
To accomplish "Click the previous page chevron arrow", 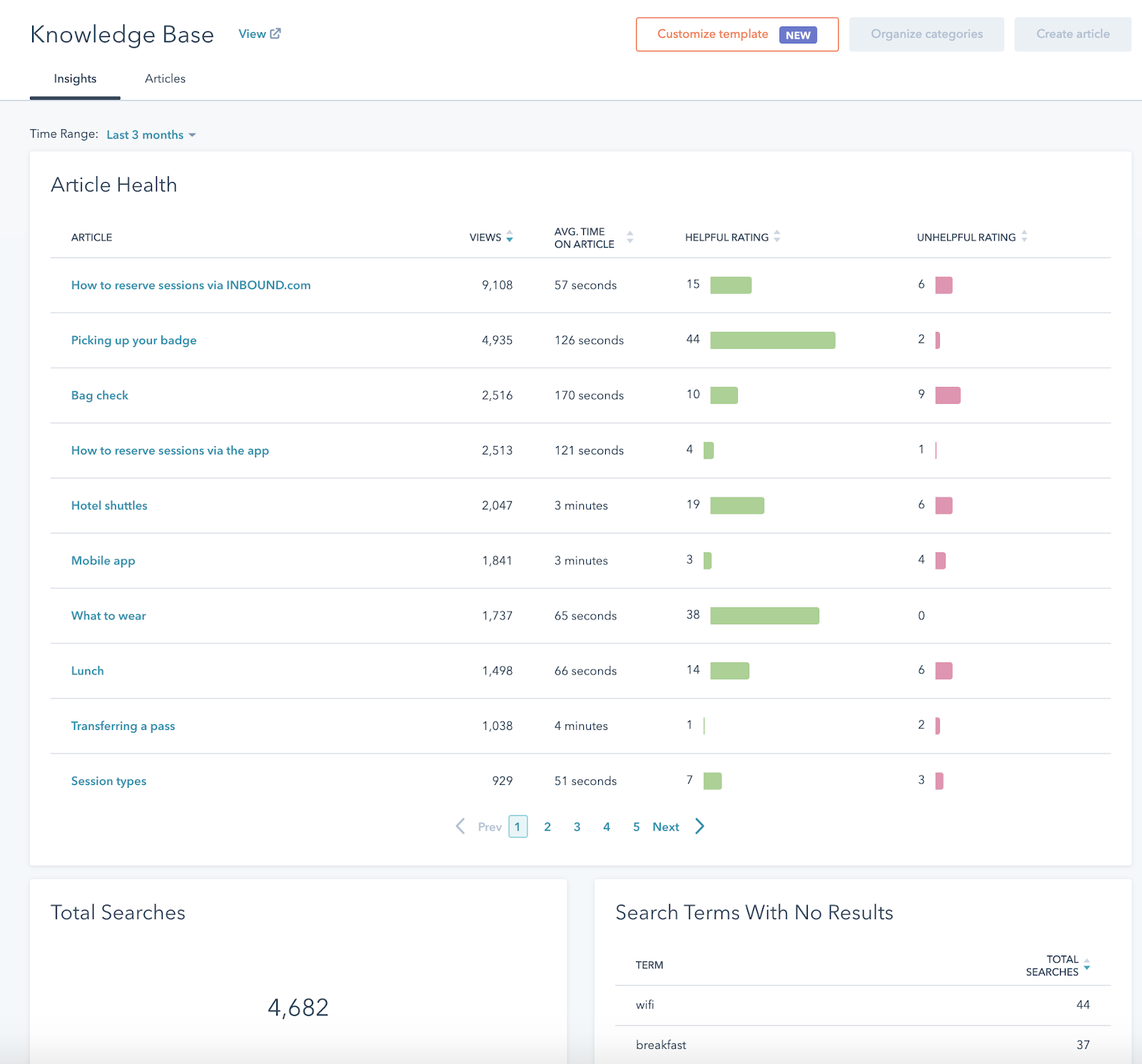I will point(460,826).
